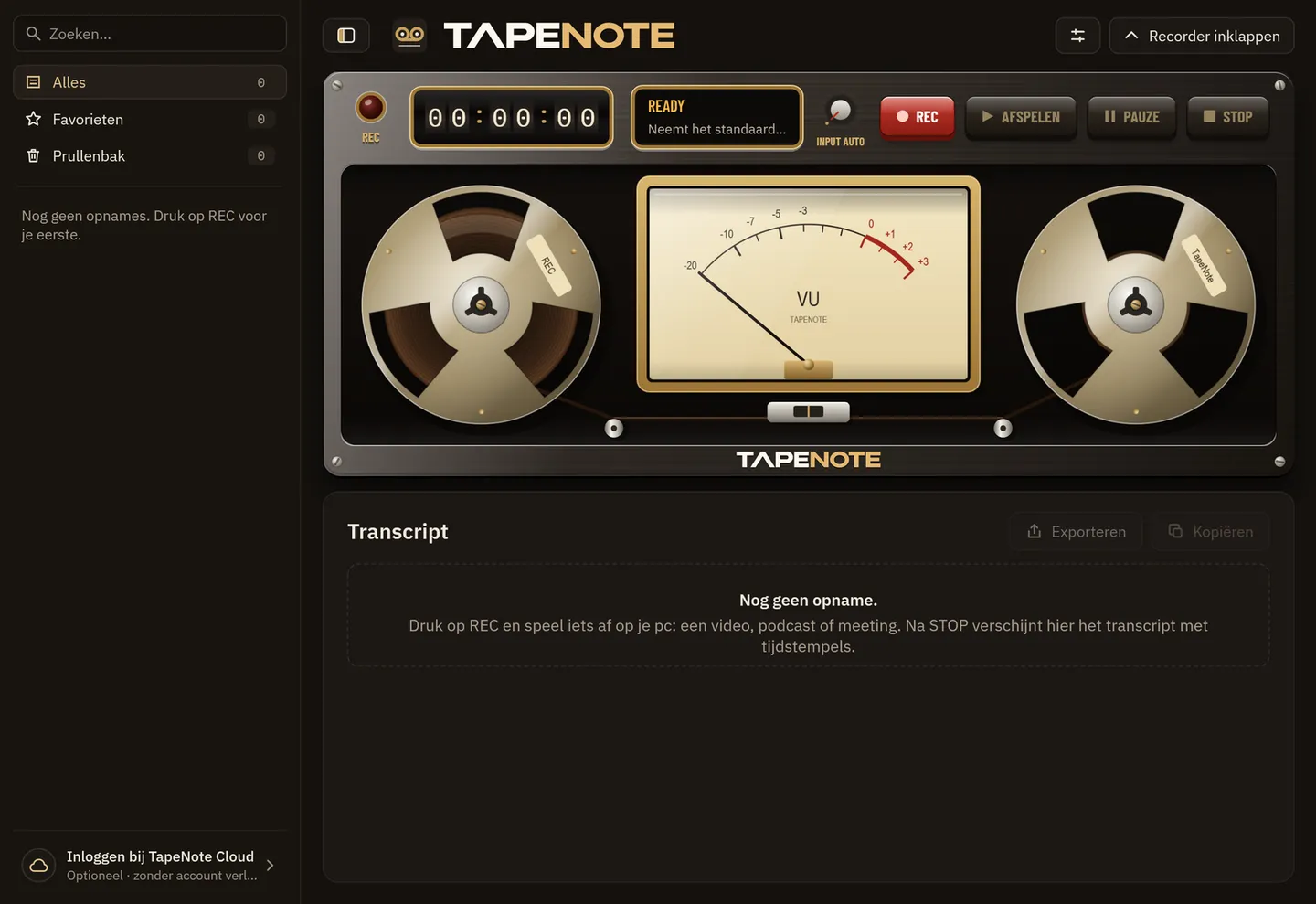Click the AFSPELEN play button

point(1021,117)
